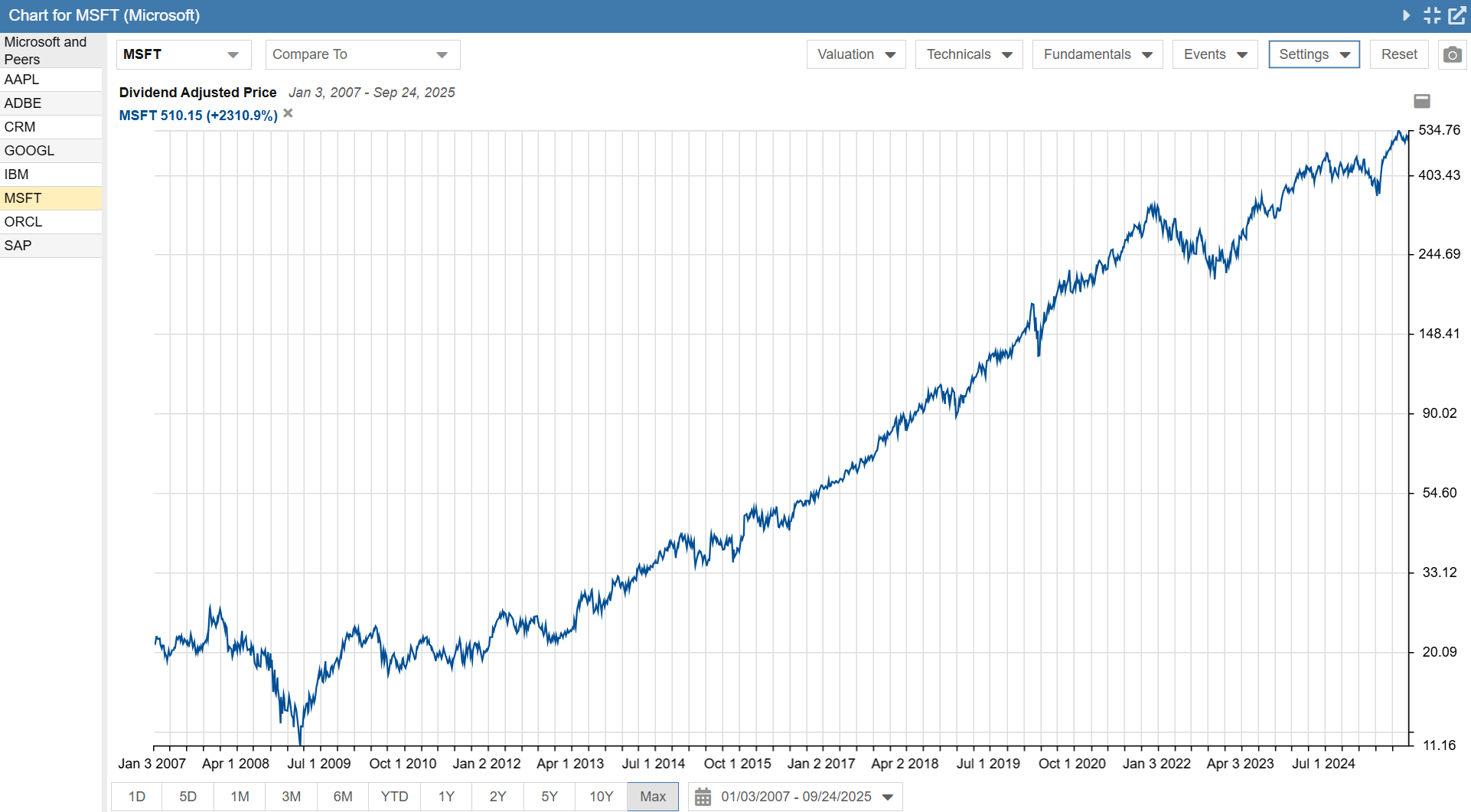Open chart in new window icon
This screenshot has width=1471, height=812.
tap(1457, 15)
